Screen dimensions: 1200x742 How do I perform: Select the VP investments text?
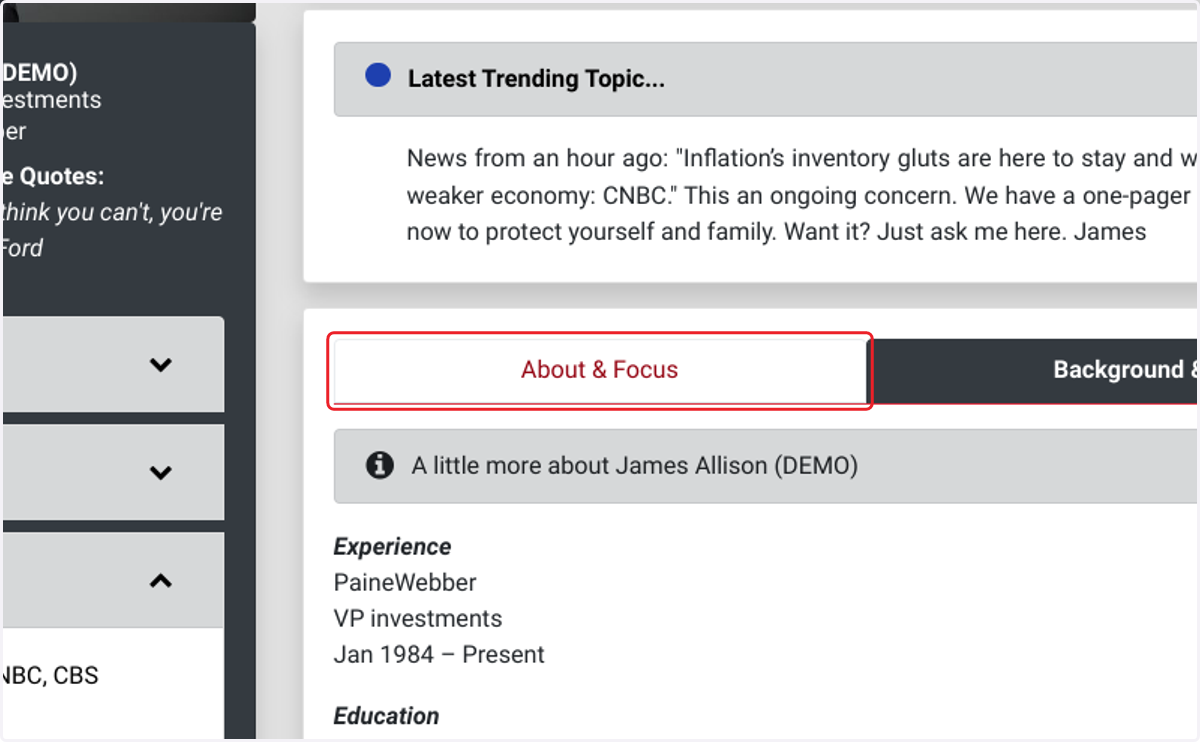pos(418,619)
